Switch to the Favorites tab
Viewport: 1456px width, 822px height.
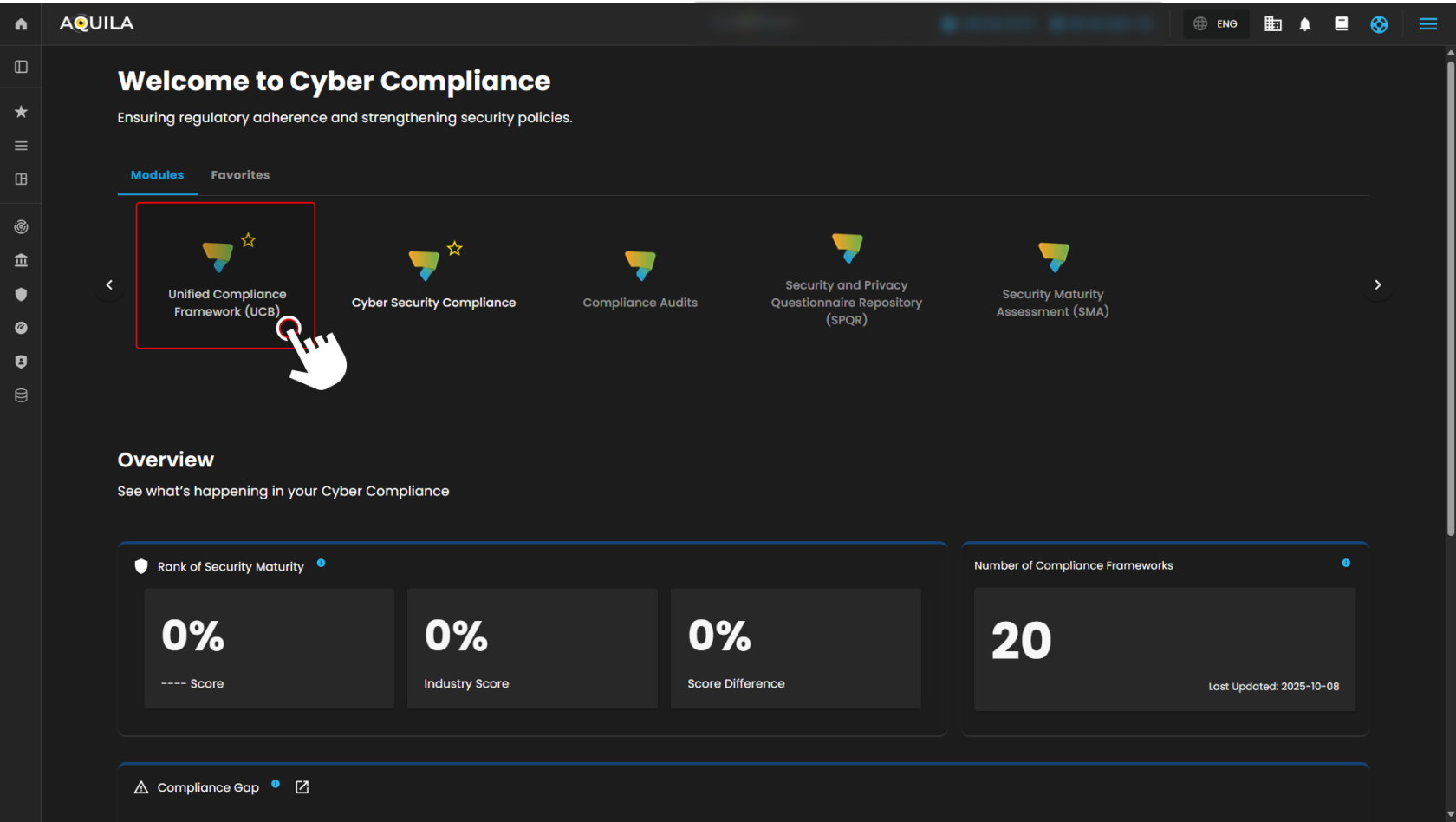coord(240,175)
